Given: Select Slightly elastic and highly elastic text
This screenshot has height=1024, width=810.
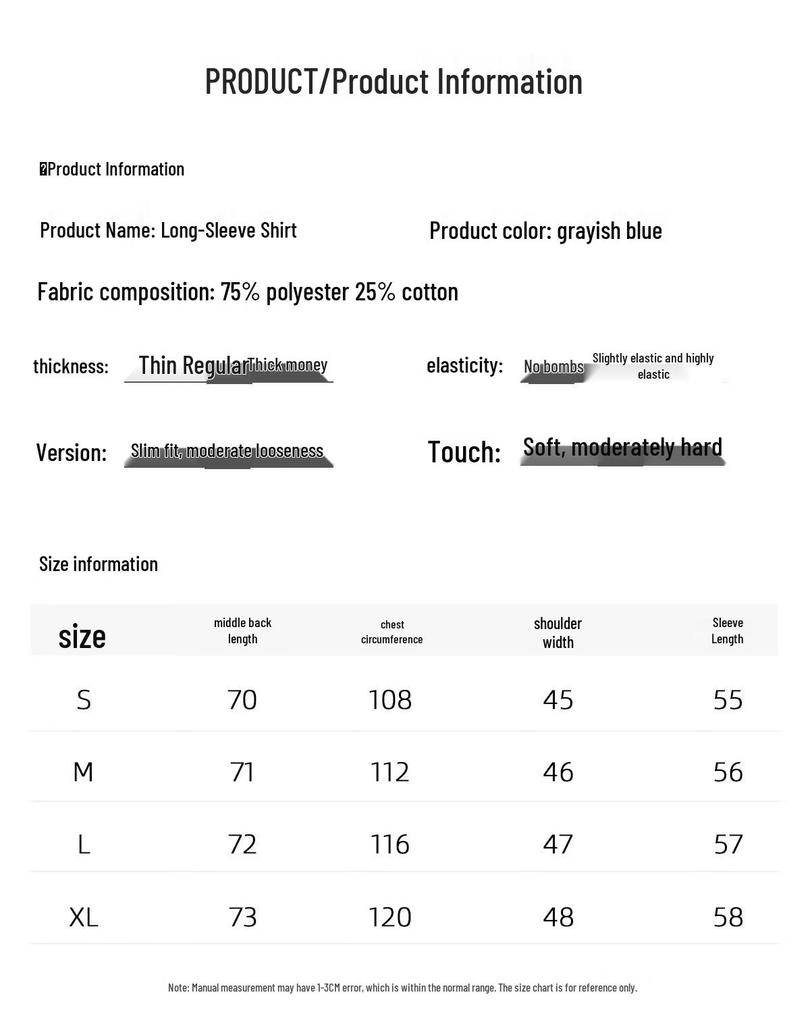Looking at the screenshot, I should (653, 366).
